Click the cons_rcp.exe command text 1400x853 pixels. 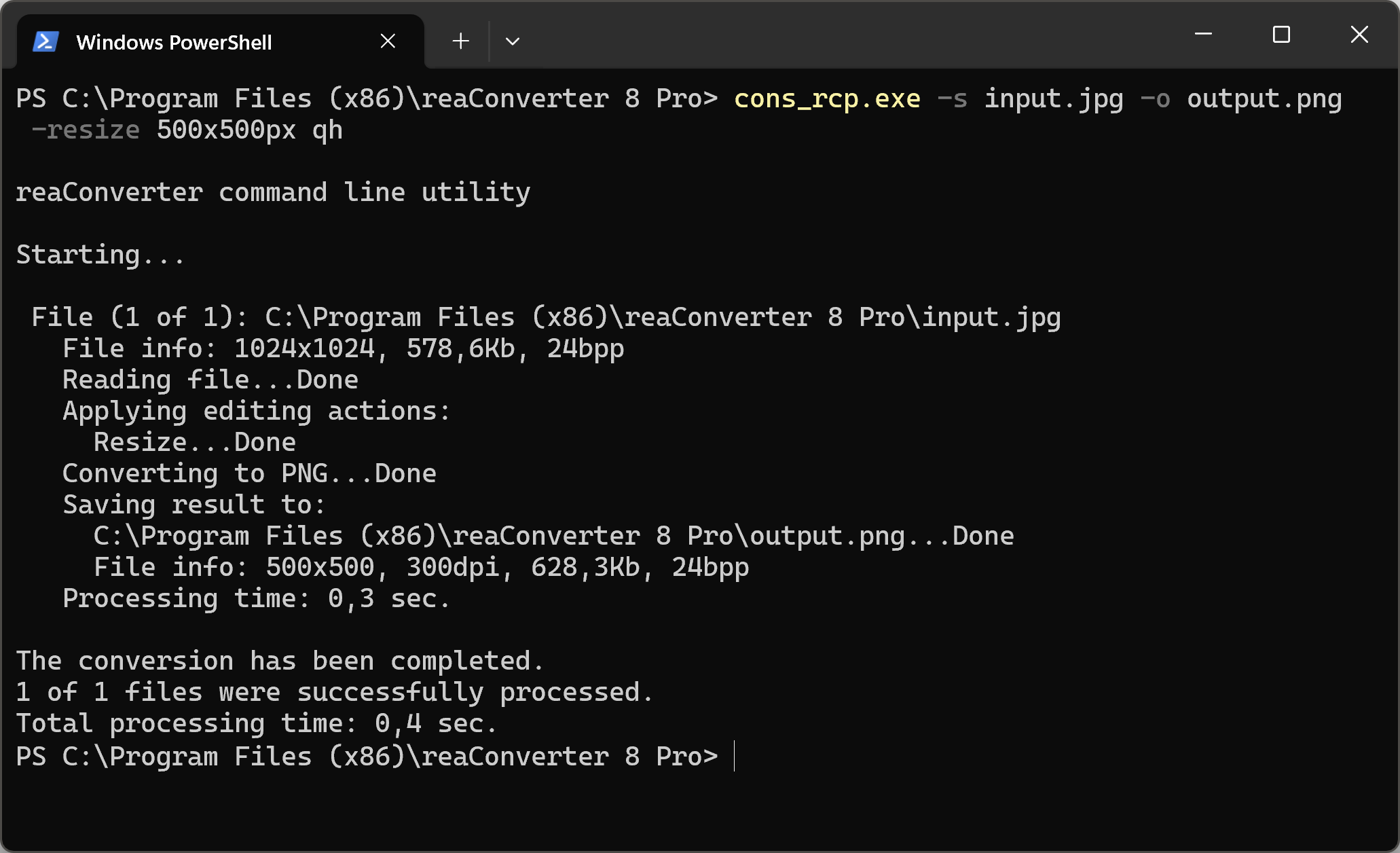(x=827, y=99)
